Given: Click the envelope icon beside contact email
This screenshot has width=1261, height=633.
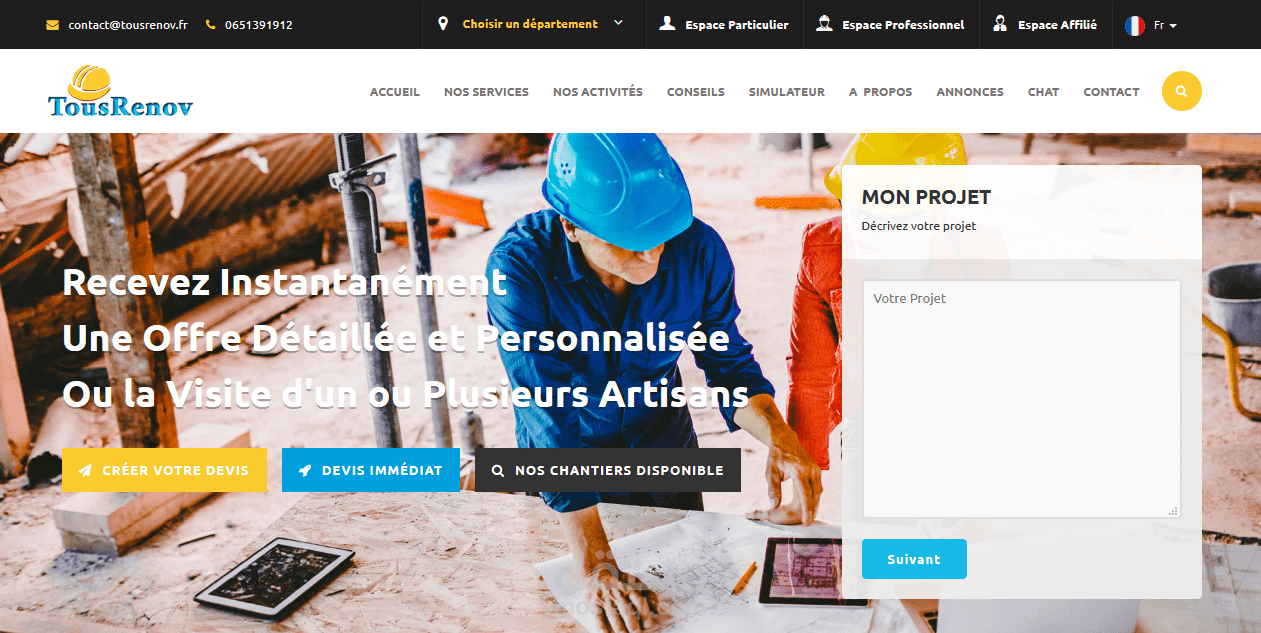Looking at the screenshot, I should tap(53, 25).
